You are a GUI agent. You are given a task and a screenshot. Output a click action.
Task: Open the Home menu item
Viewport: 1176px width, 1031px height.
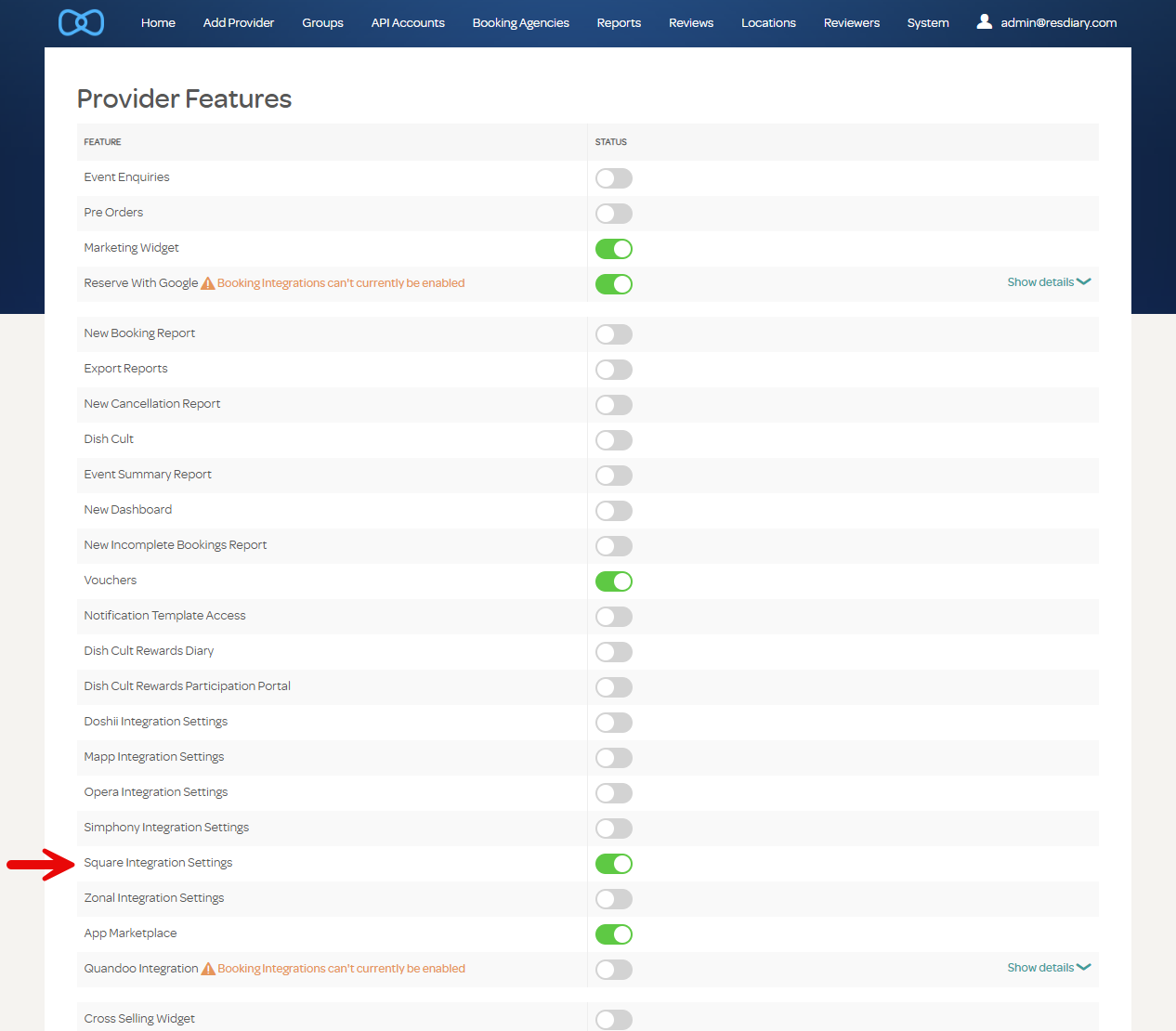point(158,22)
